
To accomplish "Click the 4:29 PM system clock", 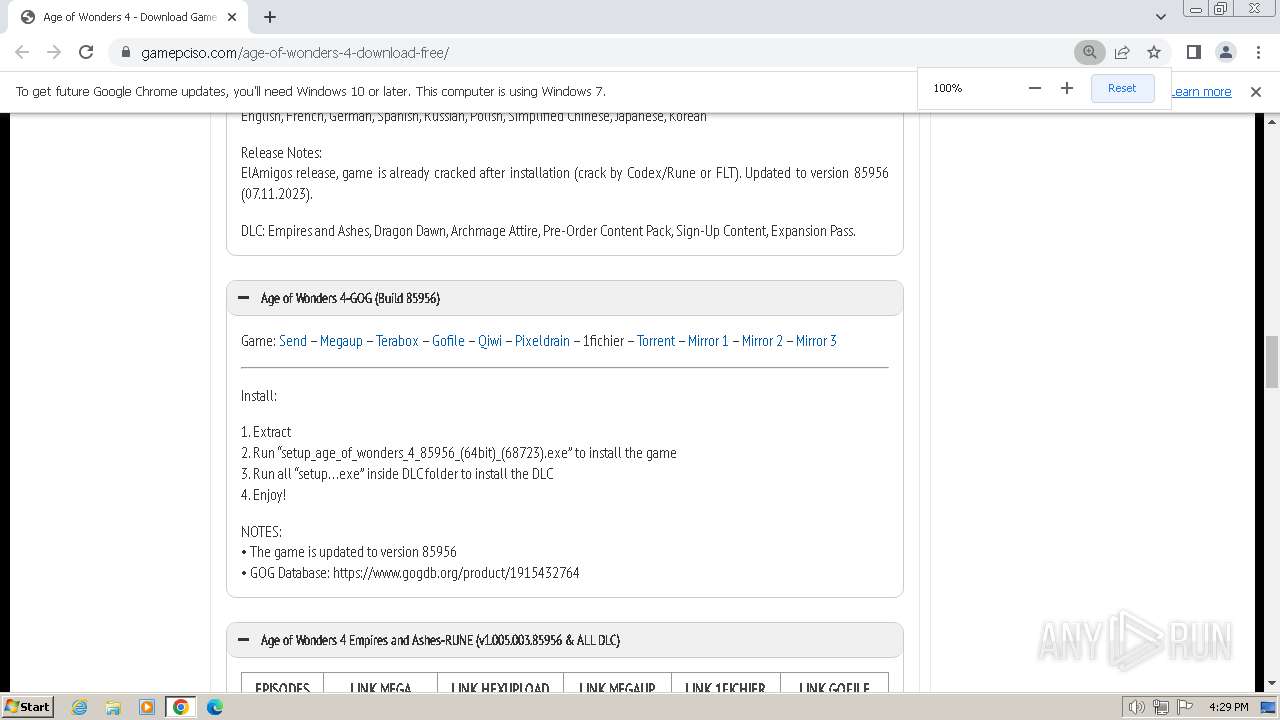I will [1228, 707].
